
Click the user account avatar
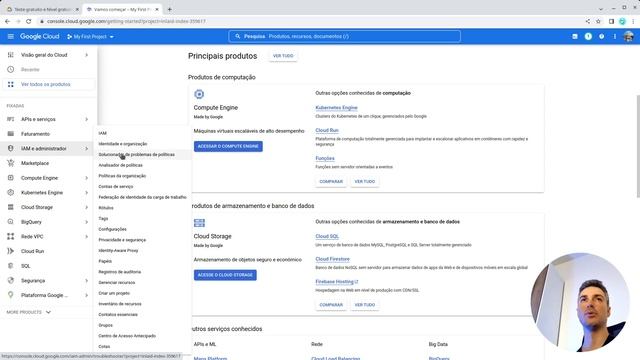click(x=629, y=36)
